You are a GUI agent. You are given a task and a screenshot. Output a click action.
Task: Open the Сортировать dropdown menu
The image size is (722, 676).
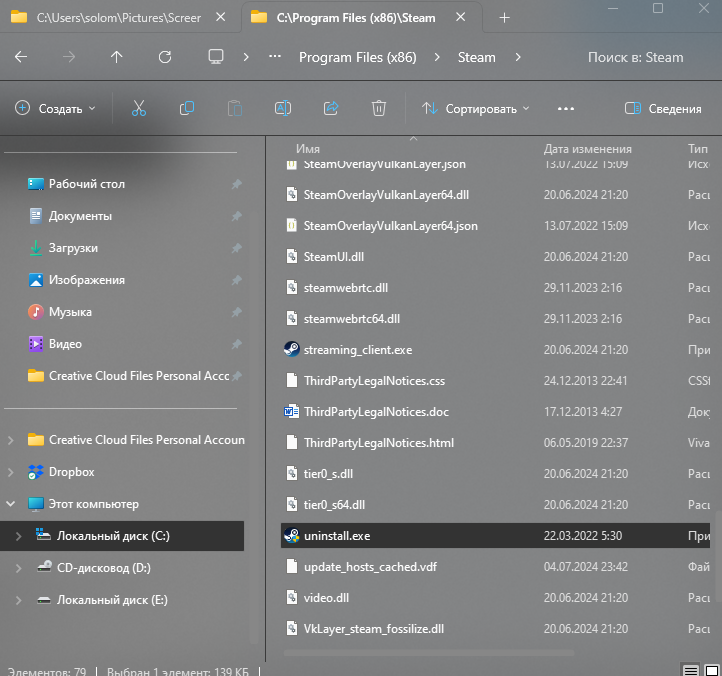[476, 109]
